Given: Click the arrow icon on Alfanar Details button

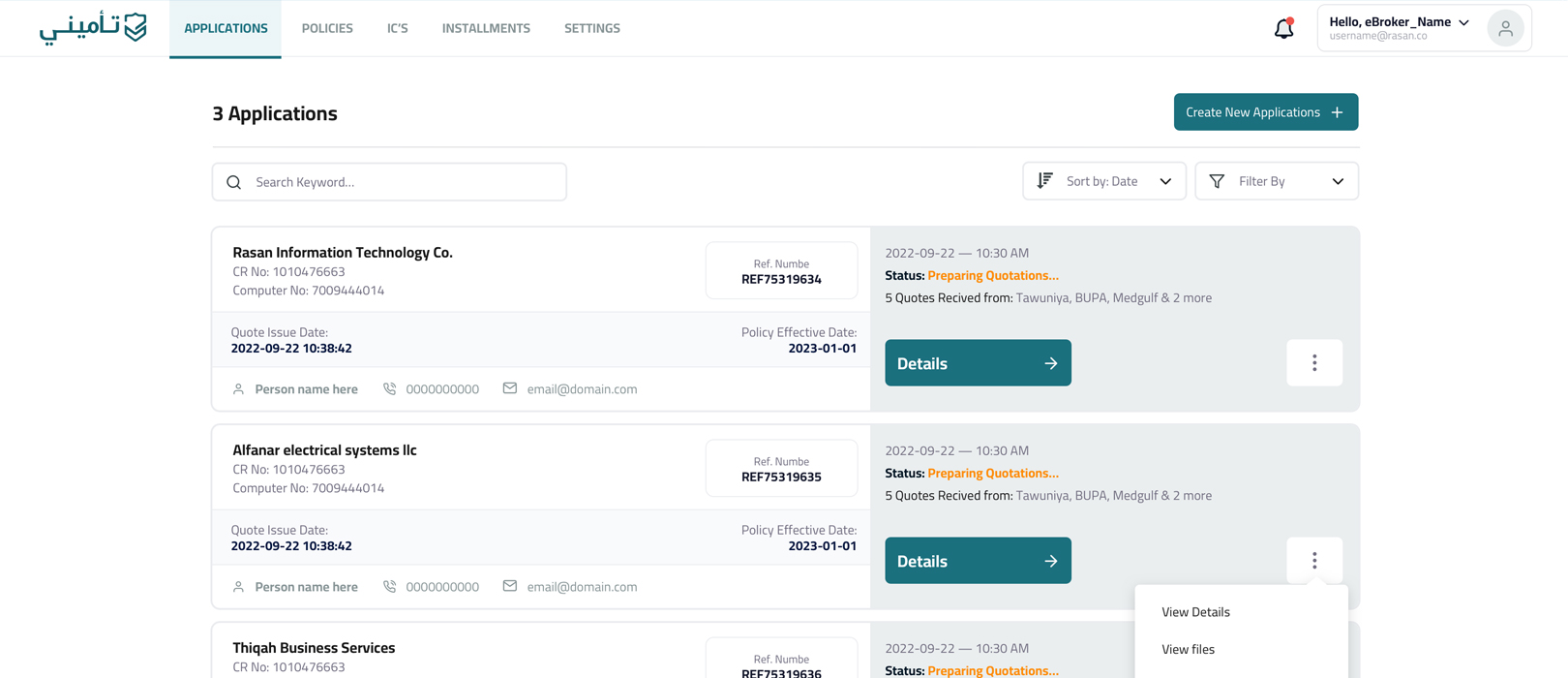Looking at the screenshot, I should click(1050, 561).
